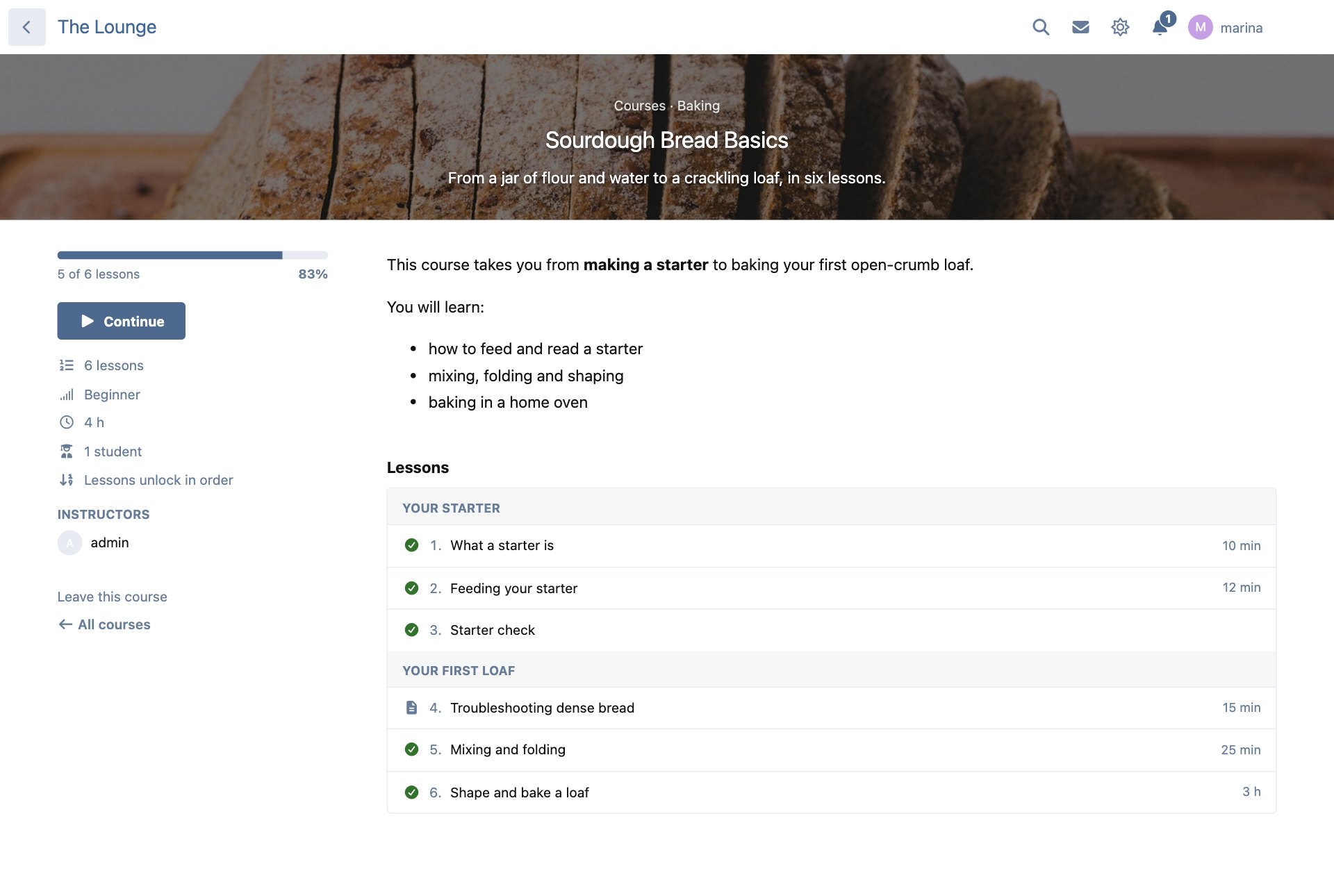Click admin instructor avatar
This screenshot has height=896, width=1334.
coord(69,542)
